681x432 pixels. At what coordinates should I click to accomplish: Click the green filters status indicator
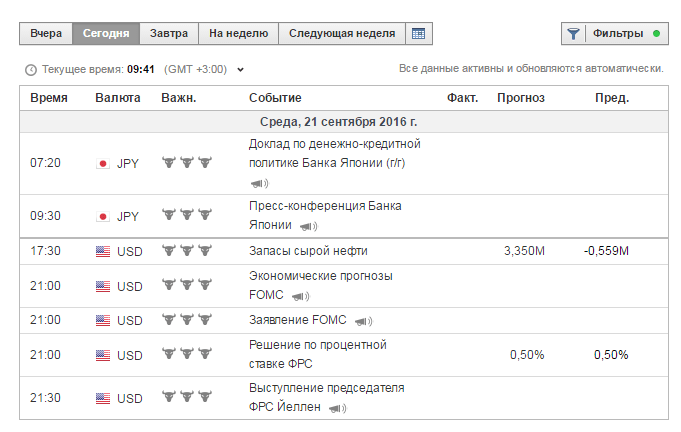pyautogui.click(x=656, y=33)
